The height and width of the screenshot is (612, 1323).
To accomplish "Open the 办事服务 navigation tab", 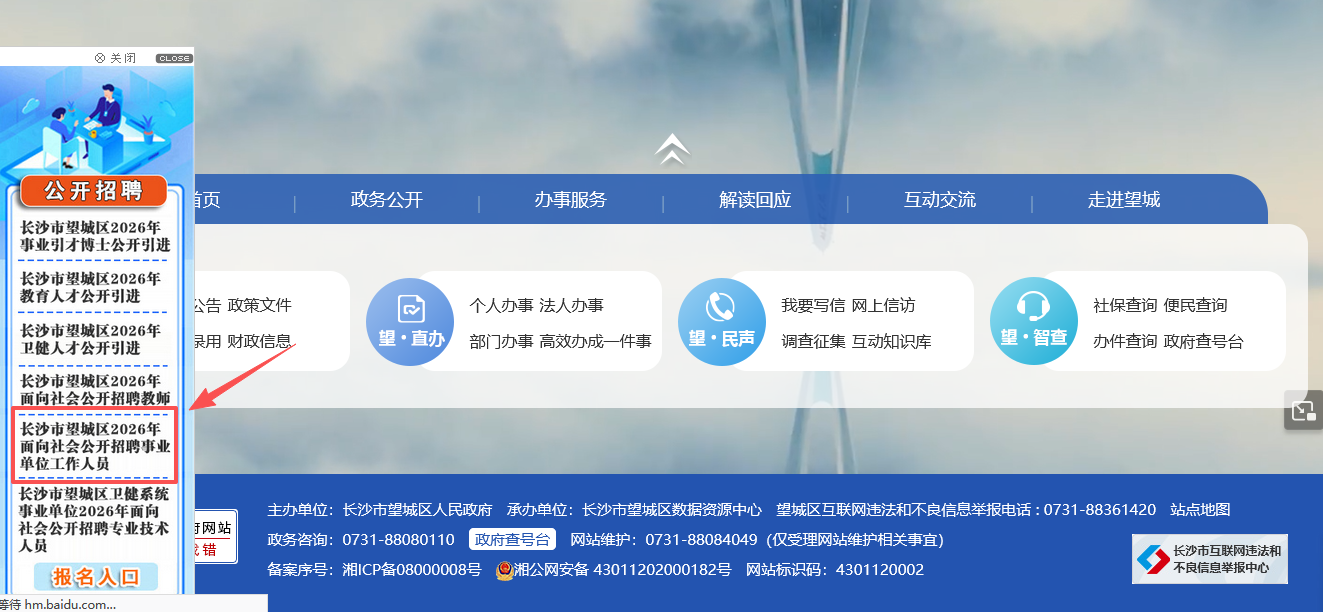I will pyautogui.click(x=571, y=200).
